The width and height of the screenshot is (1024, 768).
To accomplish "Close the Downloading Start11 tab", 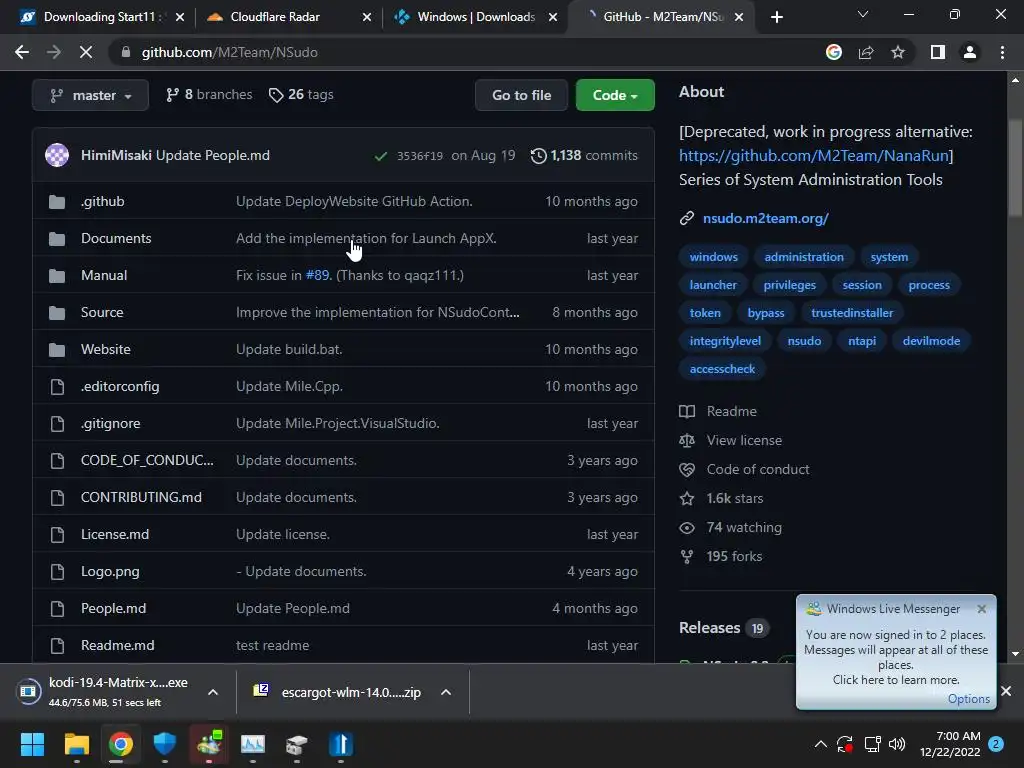I will pos(180,17).
